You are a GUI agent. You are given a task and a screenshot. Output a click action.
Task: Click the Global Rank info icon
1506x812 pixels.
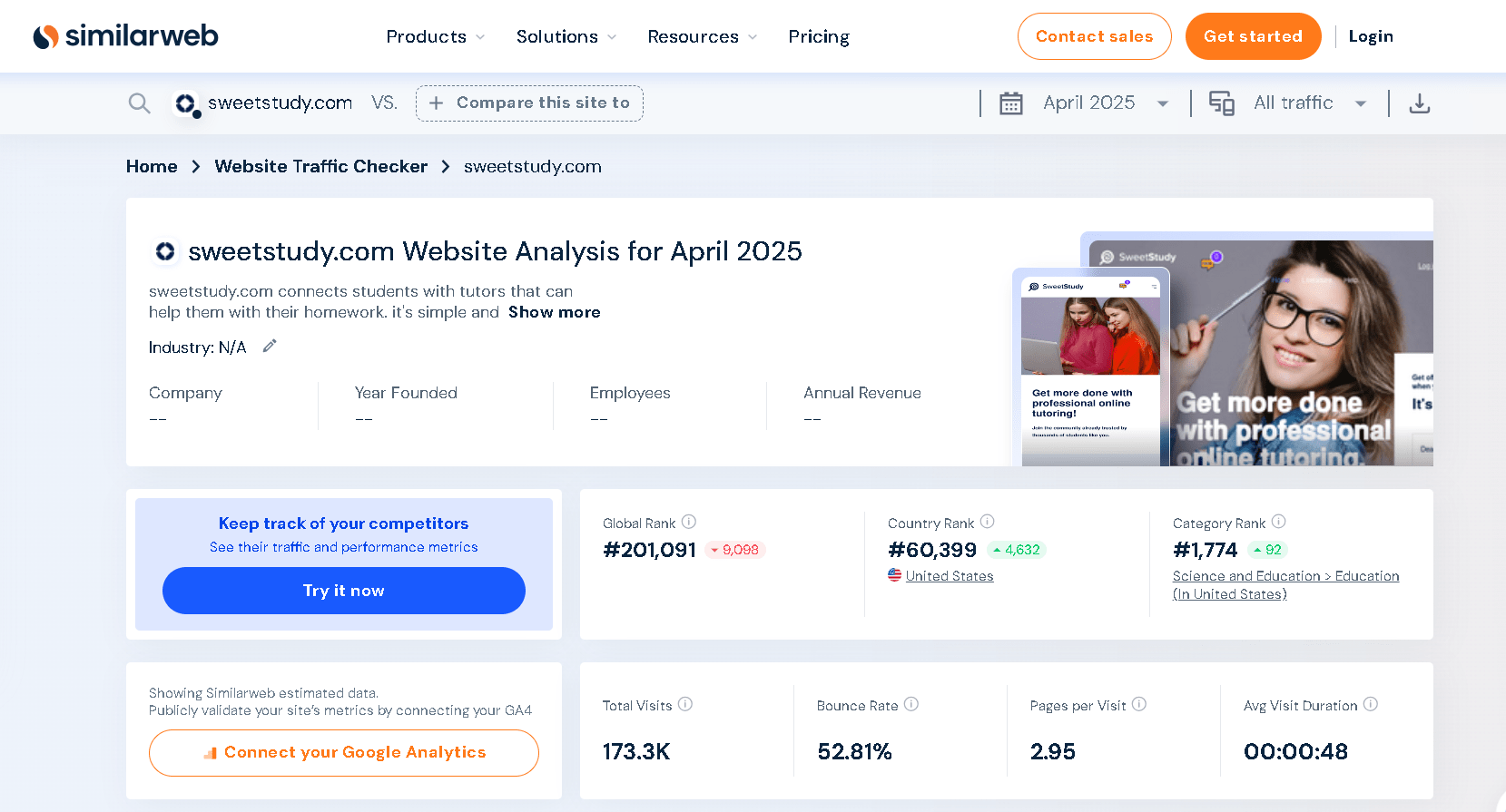pyautogui.click(x=689, y=522)
